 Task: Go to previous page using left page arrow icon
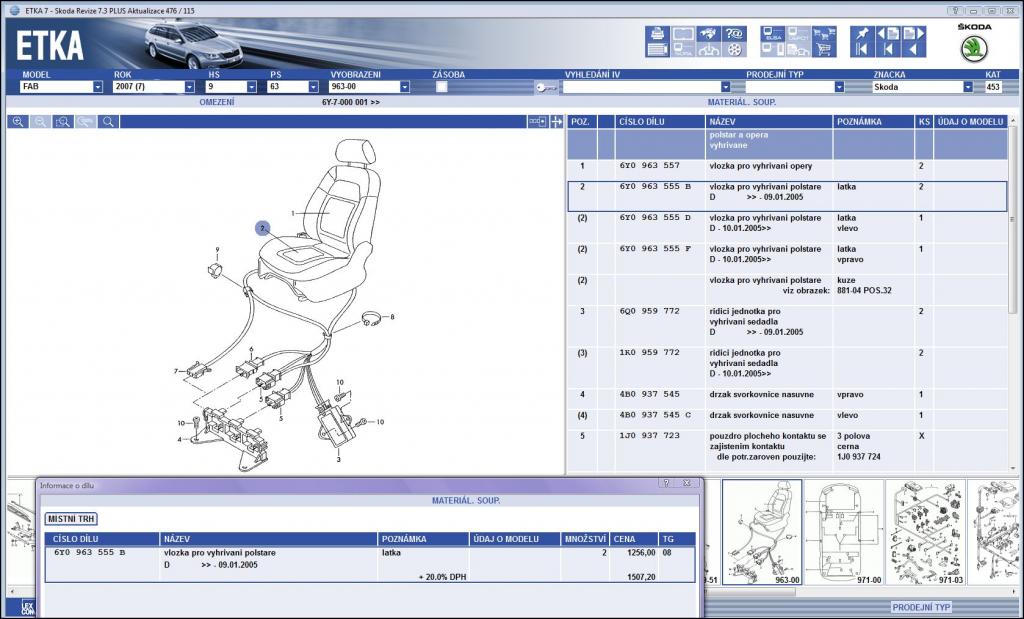click(x=888, y=34)
